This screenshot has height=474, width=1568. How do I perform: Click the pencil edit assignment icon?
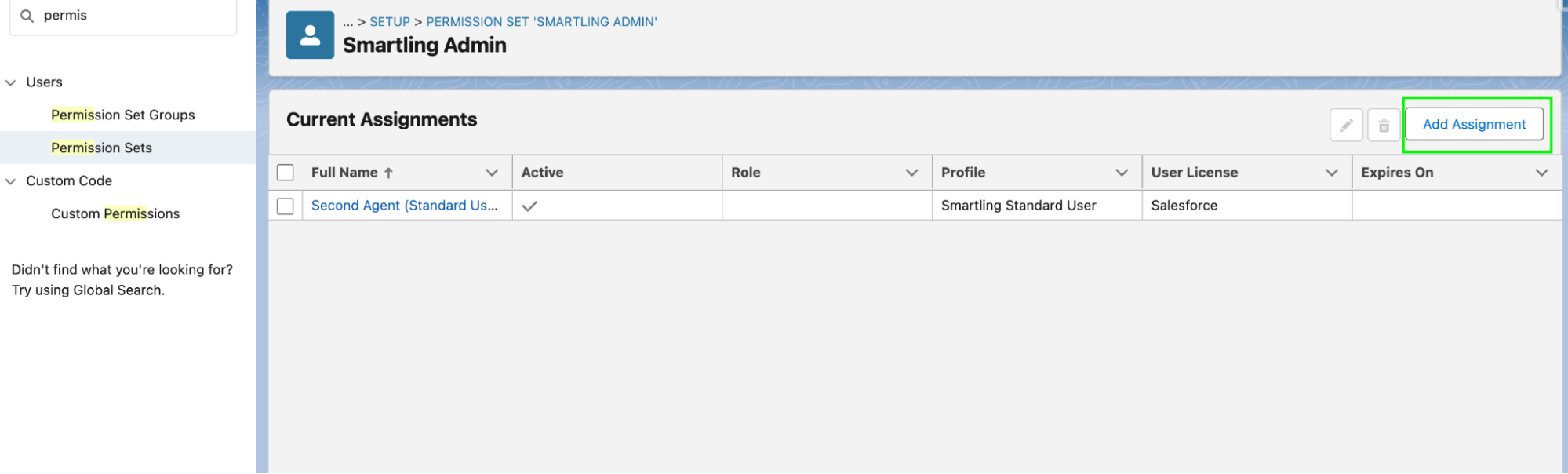tap(1346, 126)
